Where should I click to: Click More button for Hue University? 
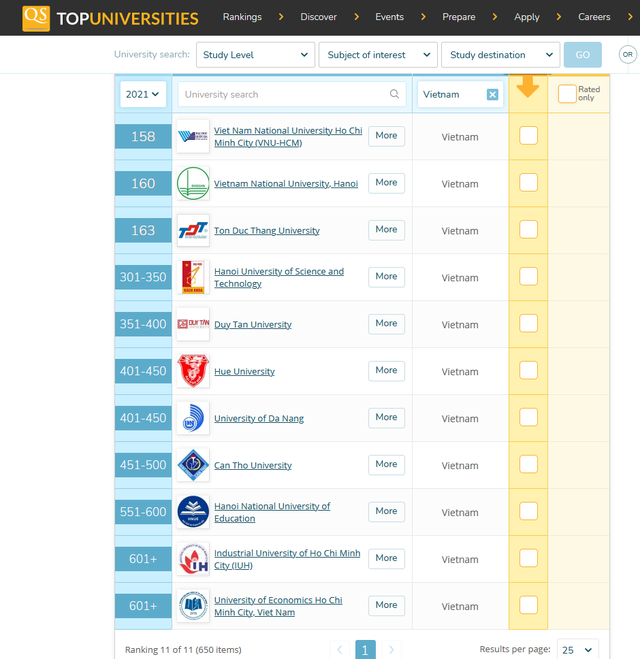386,370
